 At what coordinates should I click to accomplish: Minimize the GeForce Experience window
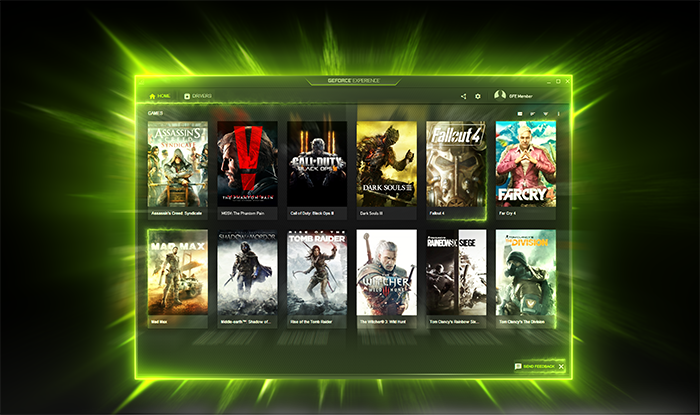549,82
